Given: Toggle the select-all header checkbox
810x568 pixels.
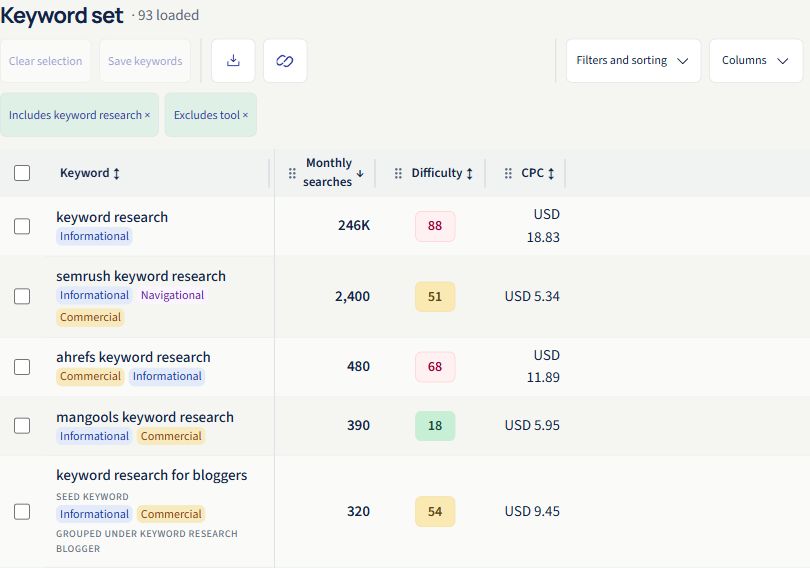Looking at the screenshot, I should [x=22, y=173].
